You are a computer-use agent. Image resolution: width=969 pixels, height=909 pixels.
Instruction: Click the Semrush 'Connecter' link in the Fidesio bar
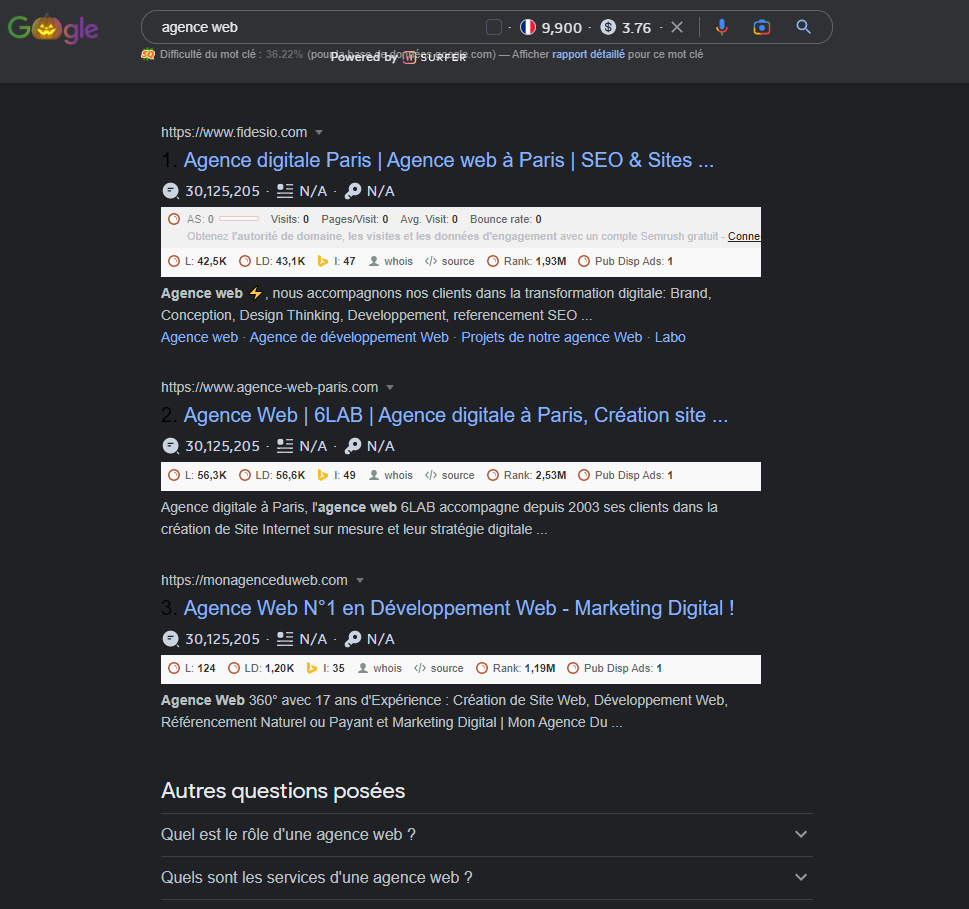click(x=743, y=236)
